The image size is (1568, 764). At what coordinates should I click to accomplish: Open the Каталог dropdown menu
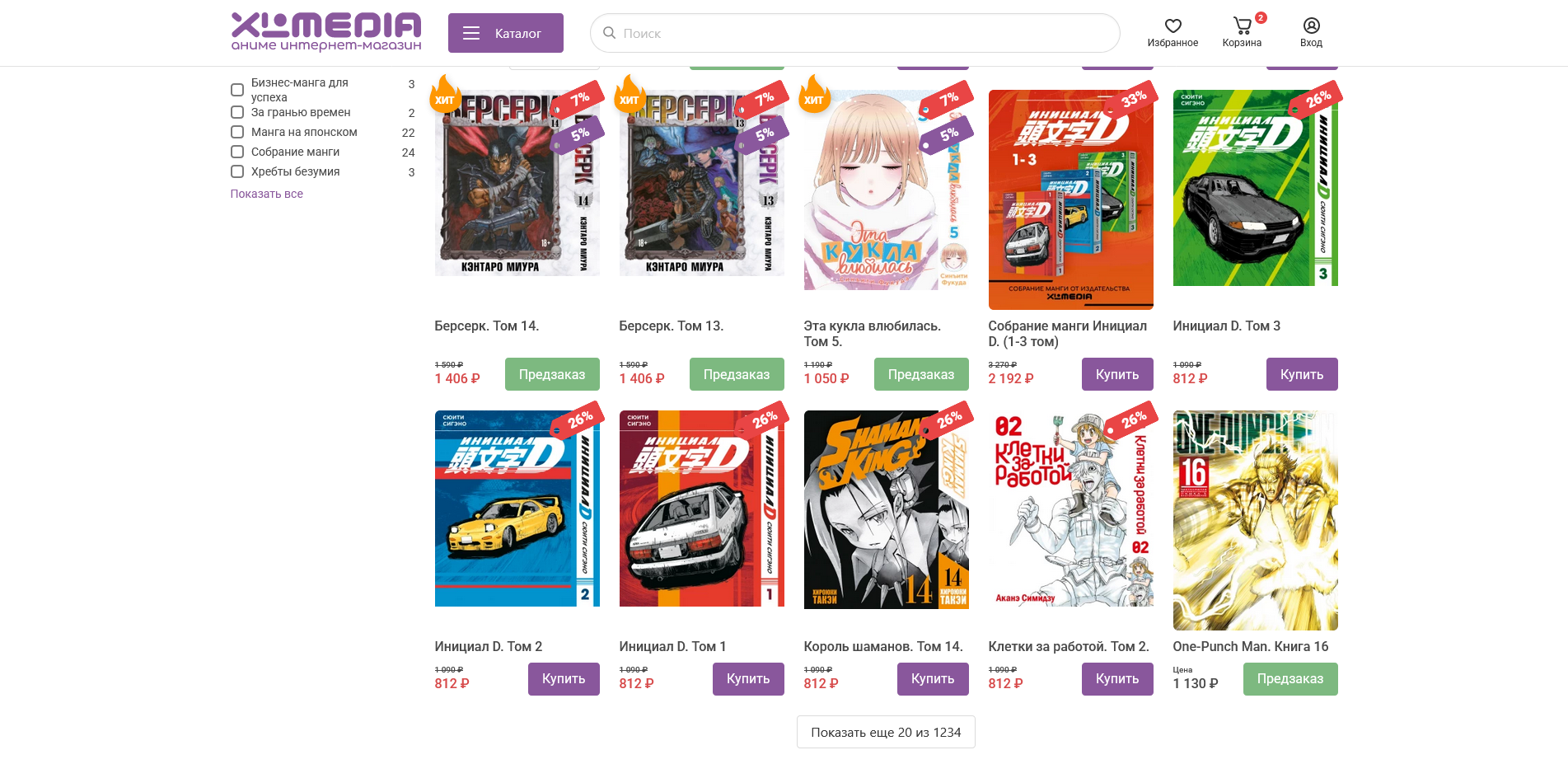[506, 33]
